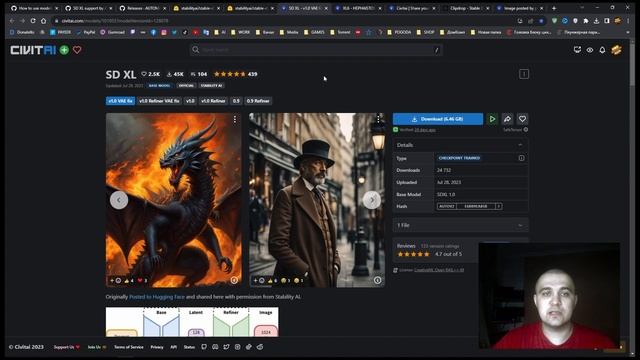Open the user avatar menu
This screenshot has width=640, height=360.
[616, 50]
